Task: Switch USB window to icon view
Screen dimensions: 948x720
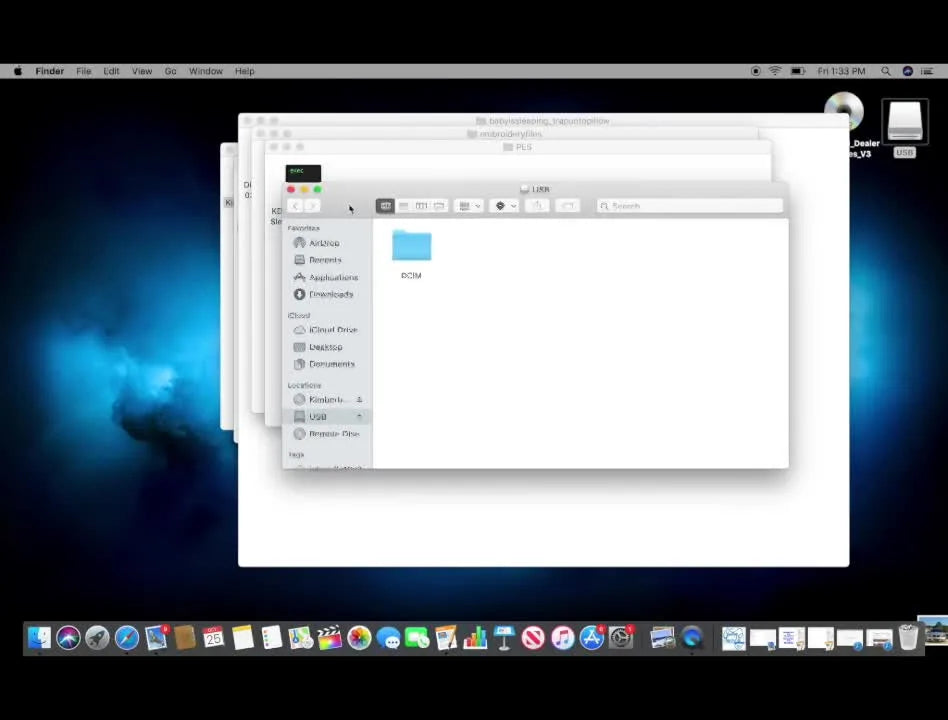Action: (385, 206)
